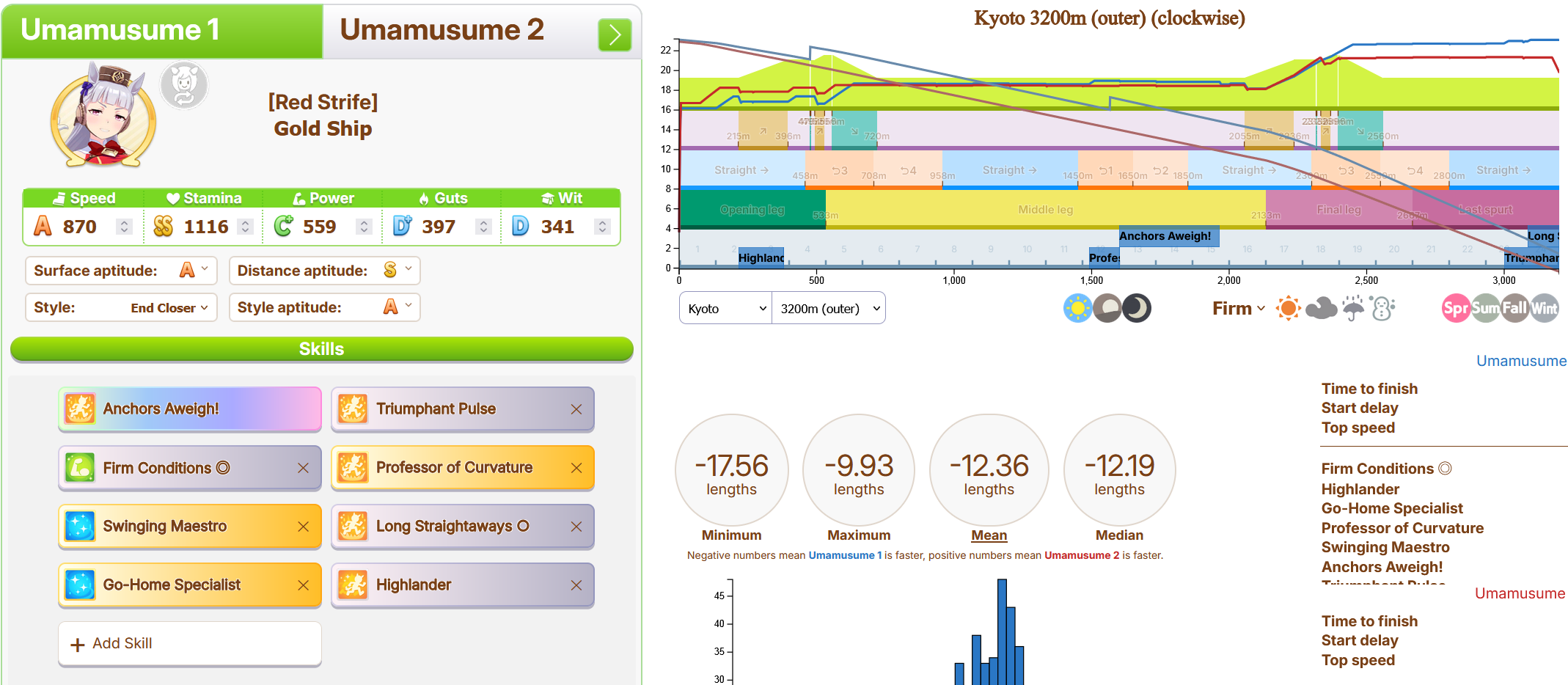Click the grey outfit selector icon
This screenshot has height=685, width=1568.
(x=184, y=86)
